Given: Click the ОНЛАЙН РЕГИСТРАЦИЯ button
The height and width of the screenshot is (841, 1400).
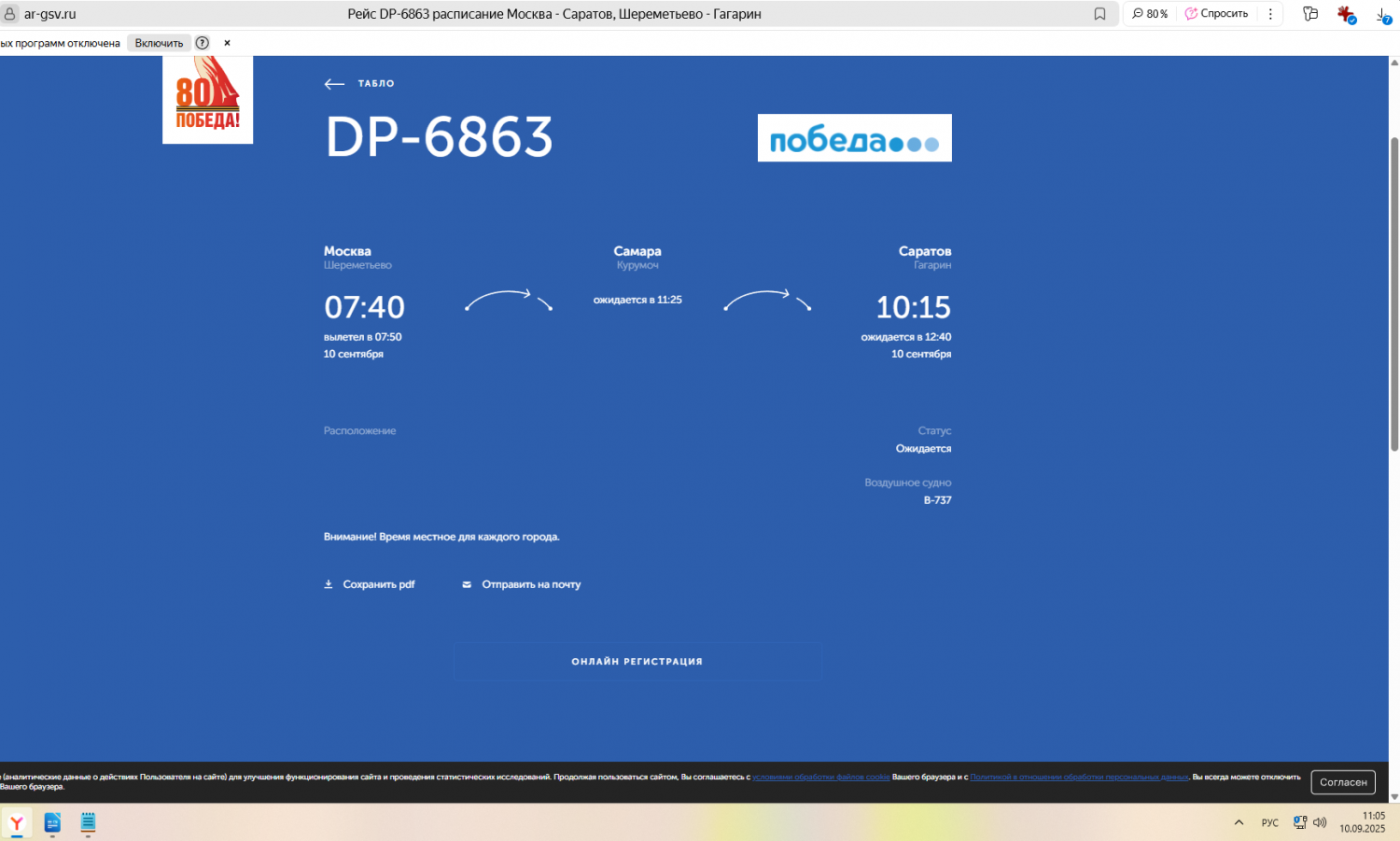Looking at the screenshot, I should pos(637,661).
